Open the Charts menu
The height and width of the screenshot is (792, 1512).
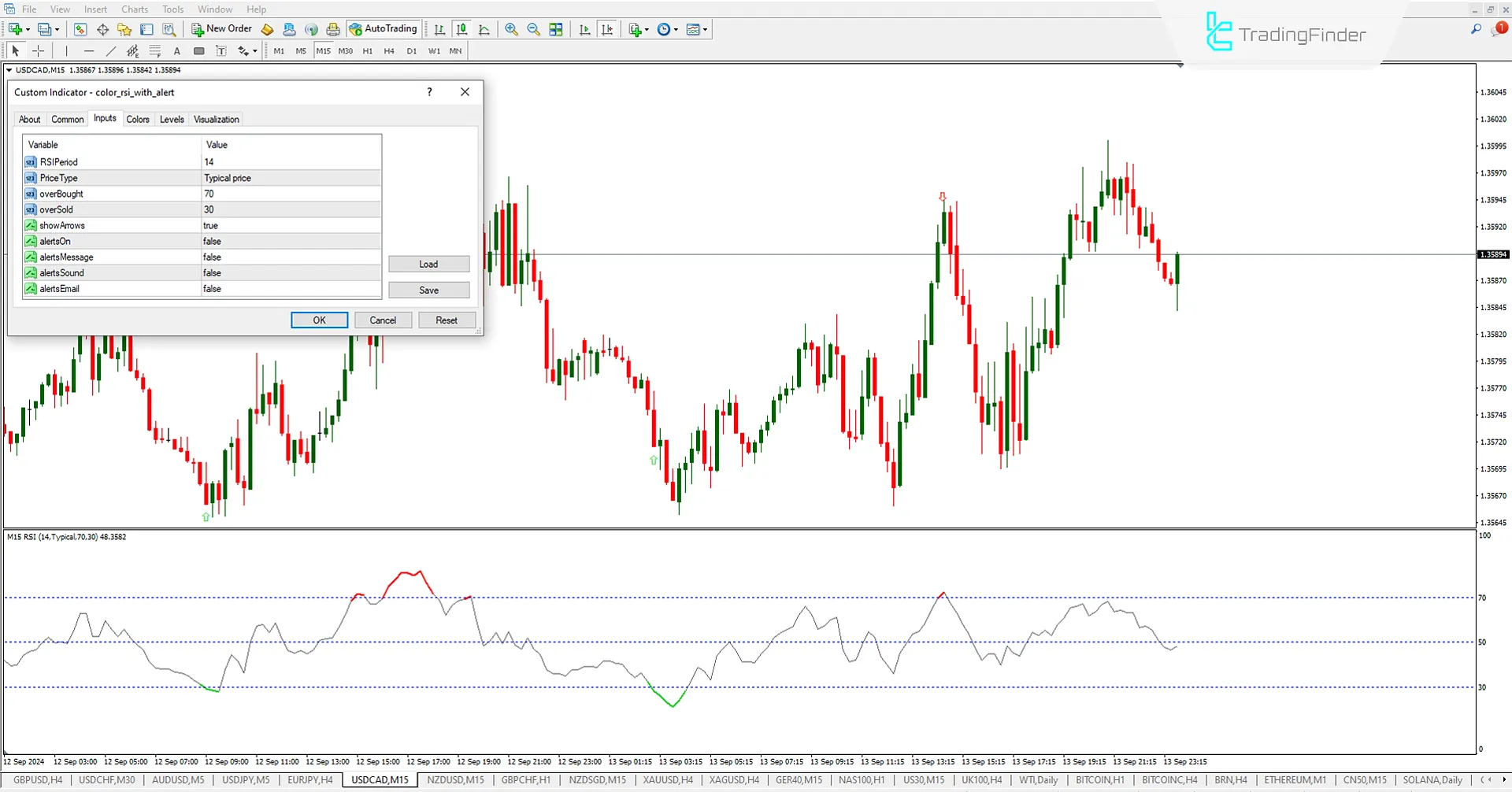134,9
